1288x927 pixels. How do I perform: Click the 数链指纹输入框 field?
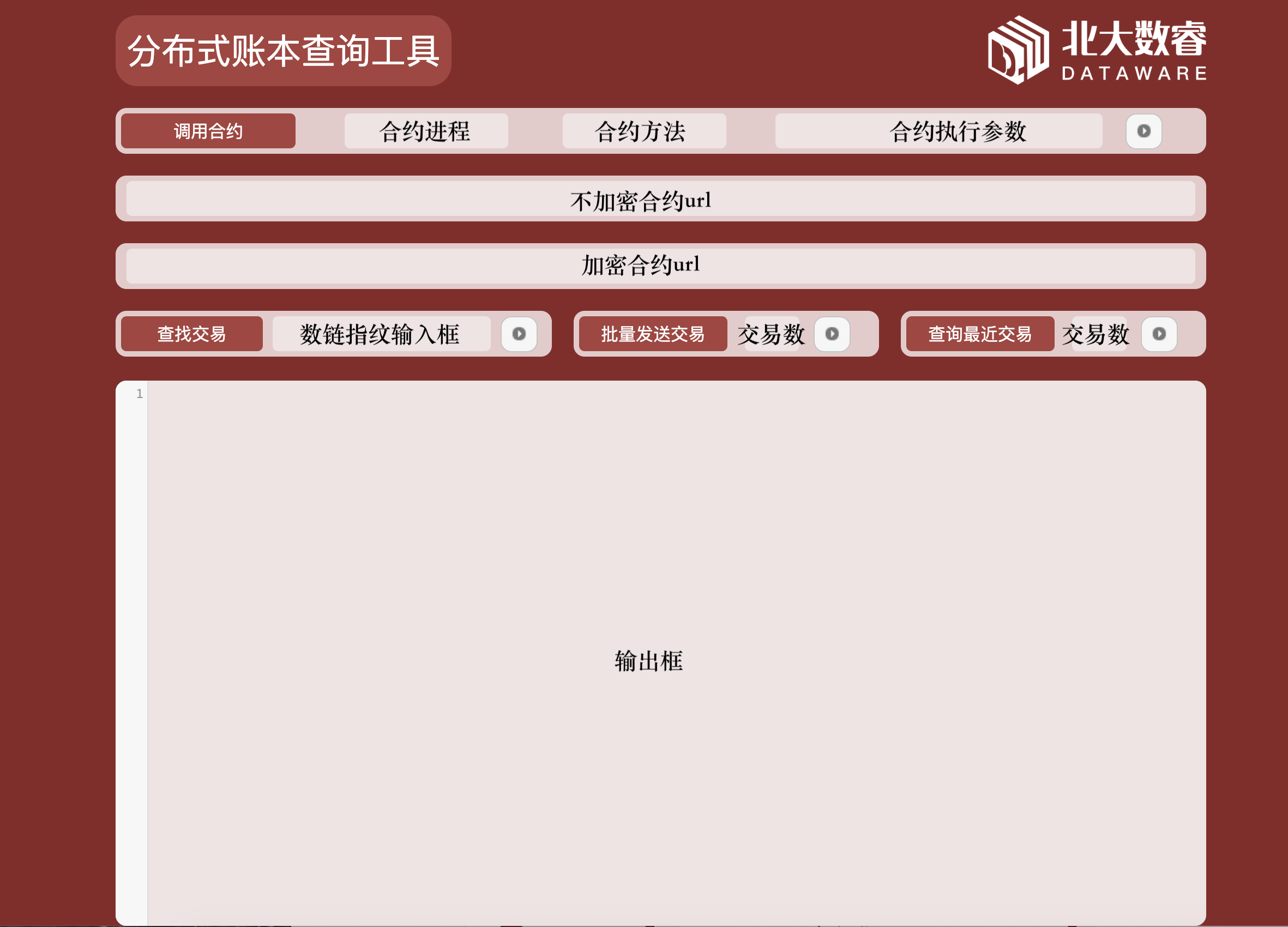pos(381,334)
